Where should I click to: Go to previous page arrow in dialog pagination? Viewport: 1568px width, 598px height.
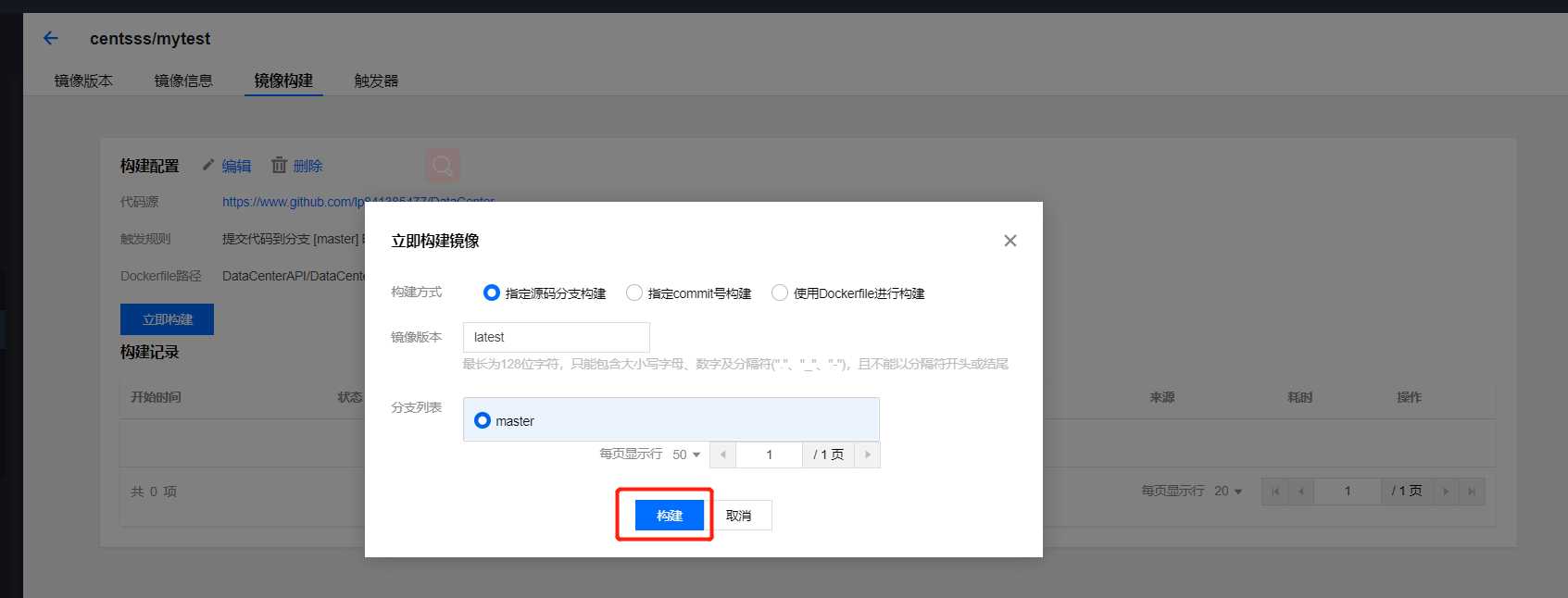click(723, 455)
